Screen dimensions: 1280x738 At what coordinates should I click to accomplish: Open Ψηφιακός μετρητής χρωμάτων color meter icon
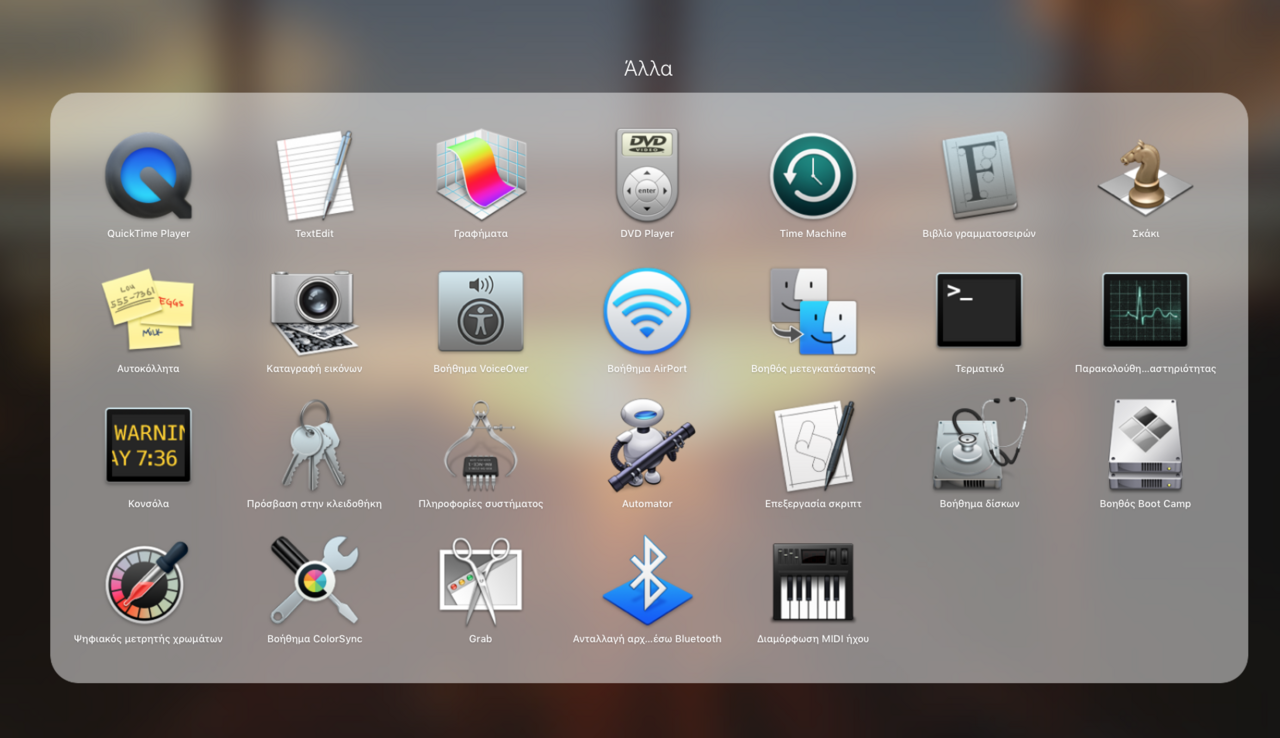pyautogui.click(x=148, y=580)
